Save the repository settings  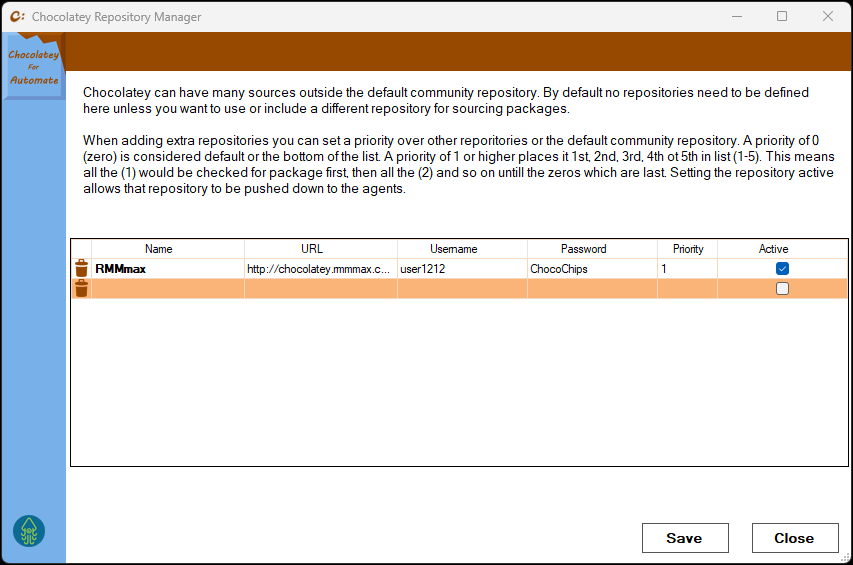tap(684, 538)
